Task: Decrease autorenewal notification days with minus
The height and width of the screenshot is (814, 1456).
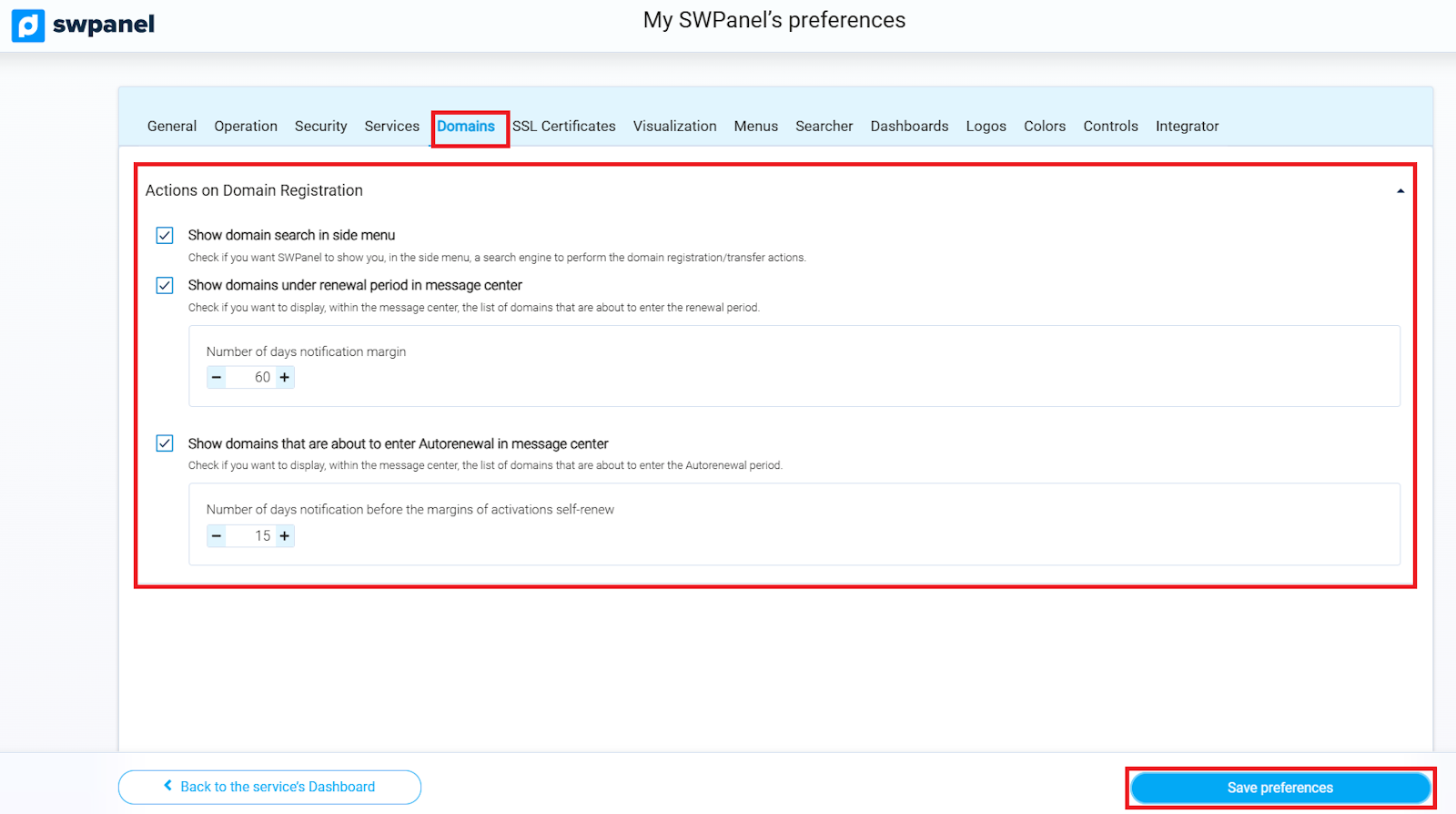Action: point(217,536)
